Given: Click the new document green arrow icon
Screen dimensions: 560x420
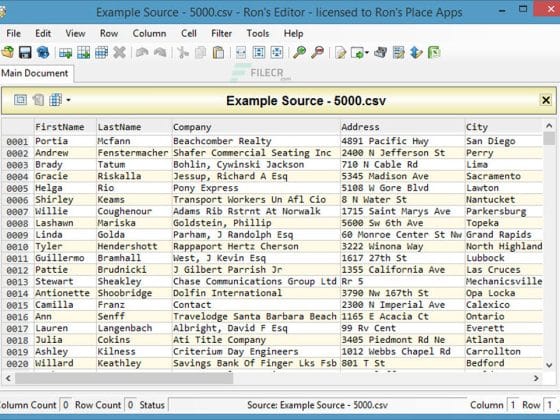Looking at the screenshot, I should (x=359, y=53).
